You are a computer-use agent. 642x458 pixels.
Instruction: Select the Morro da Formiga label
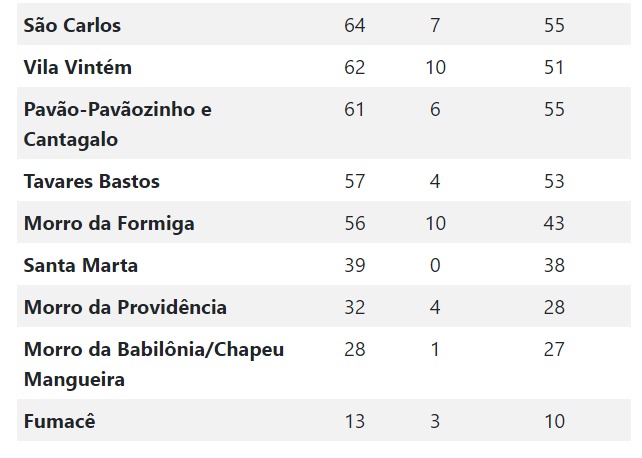(x=109, y=223)
